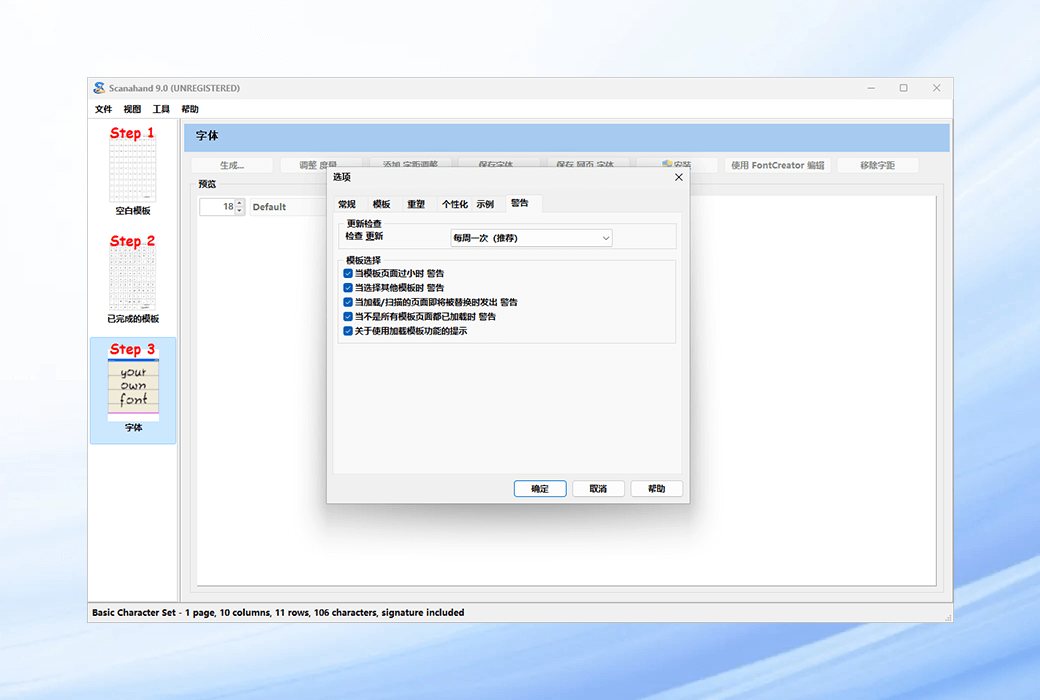Toggle the 关于使用加载模板功能的提示 checkbox
Screen dimensions: 1040x700
[348, 331]
